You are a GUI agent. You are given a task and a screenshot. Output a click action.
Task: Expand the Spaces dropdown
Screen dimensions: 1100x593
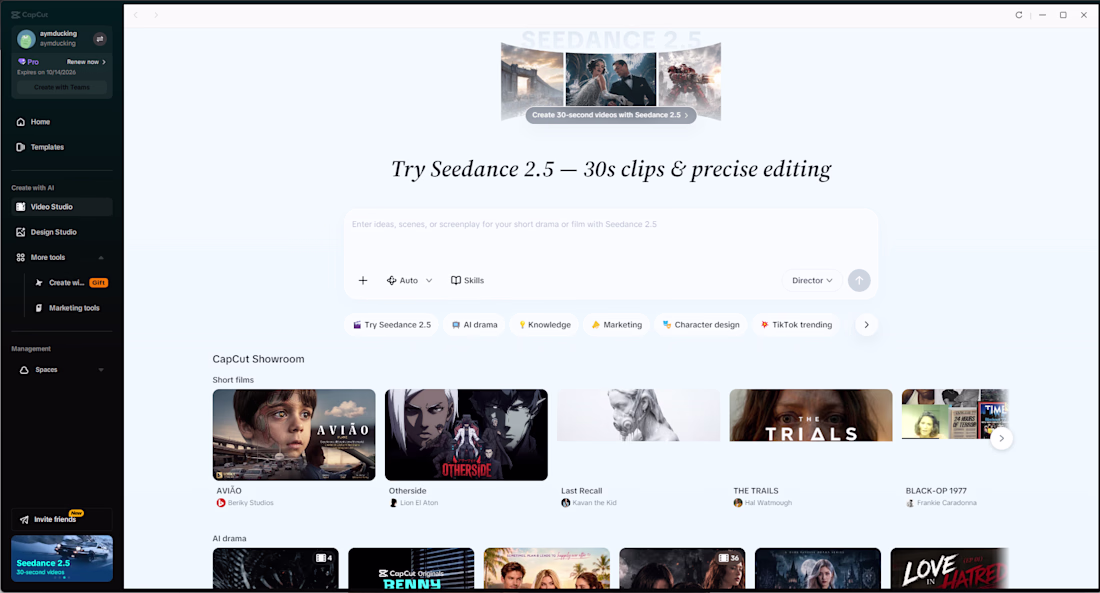(x=101, y=370)
